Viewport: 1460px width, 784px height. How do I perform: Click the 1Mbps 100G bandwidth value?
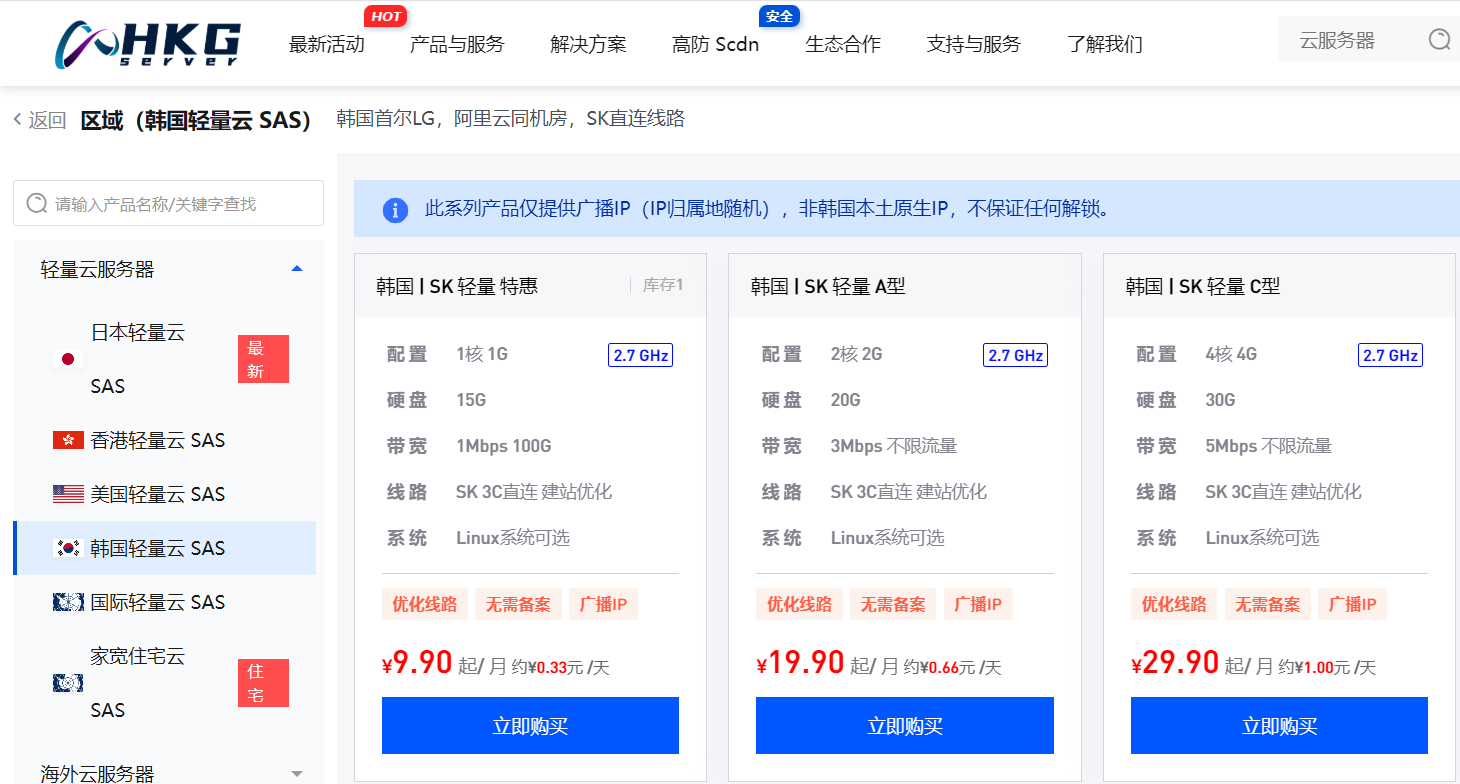[x=504, y=446]
